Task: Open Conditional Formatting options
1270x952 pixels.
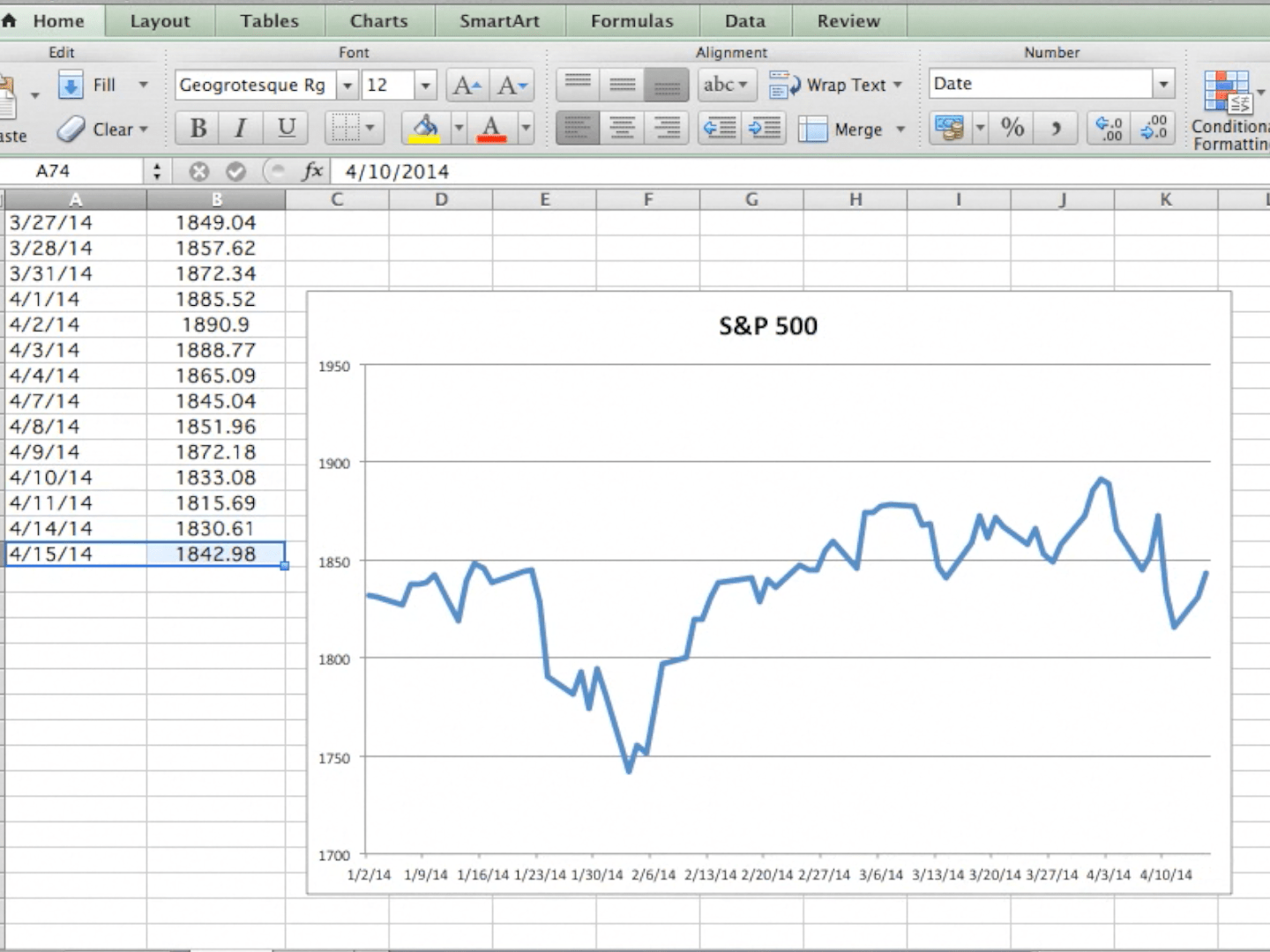Action: [x=1228, y=104]
